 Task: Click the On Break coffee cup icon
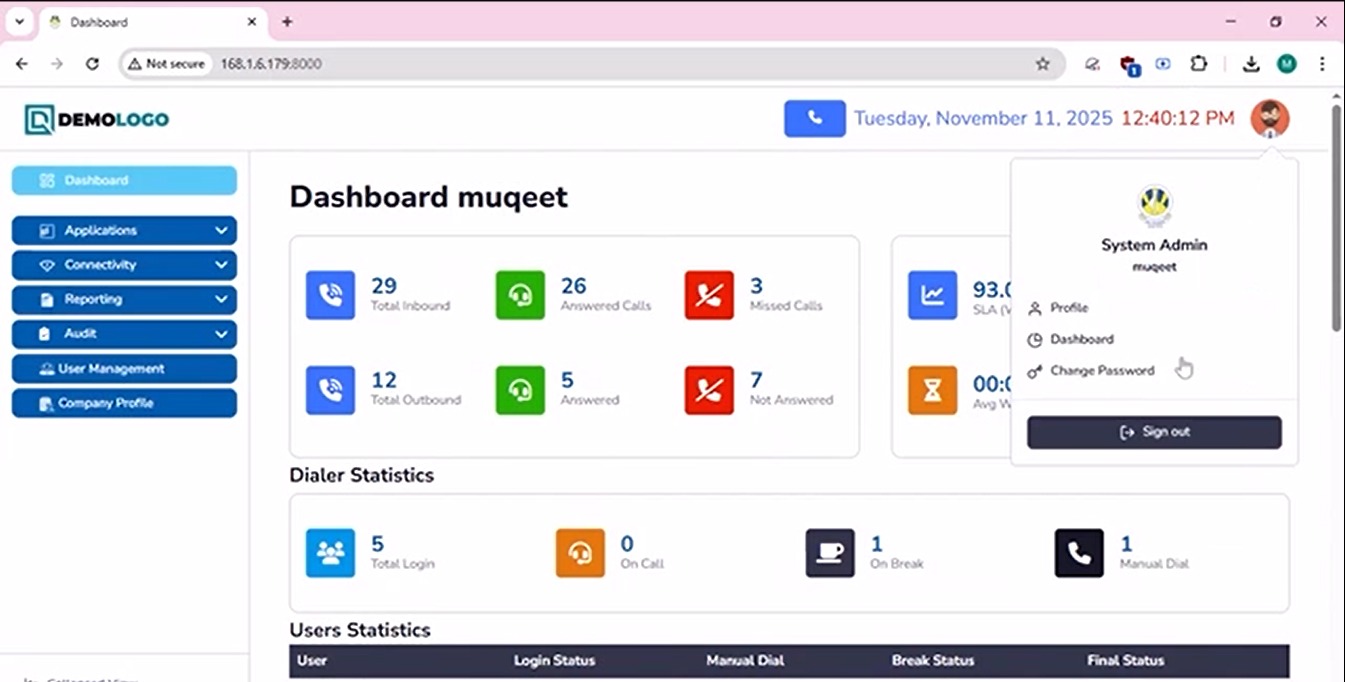(x=830, y=553)
